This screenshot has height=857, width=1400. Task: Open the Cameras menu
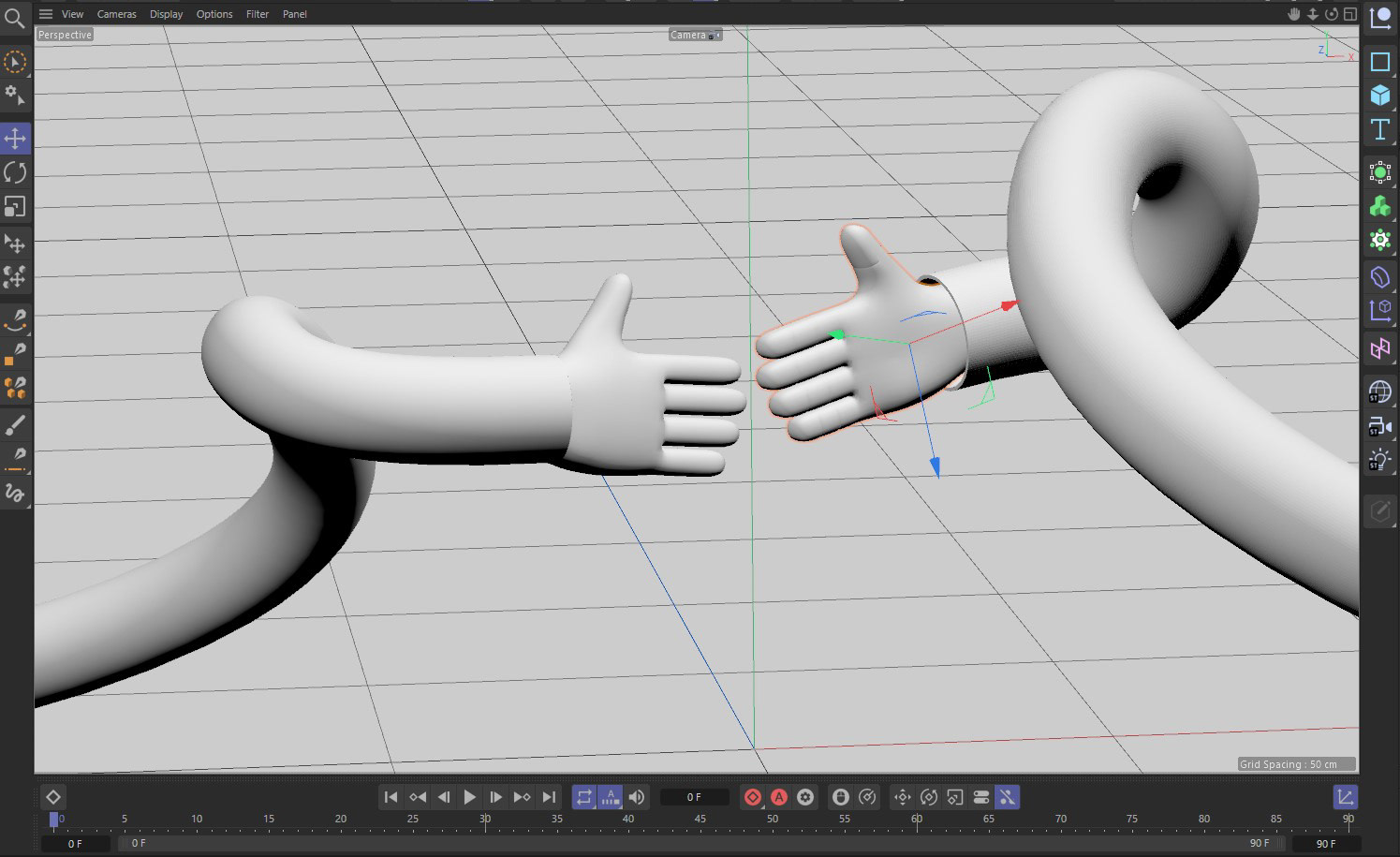click(117, 14)
